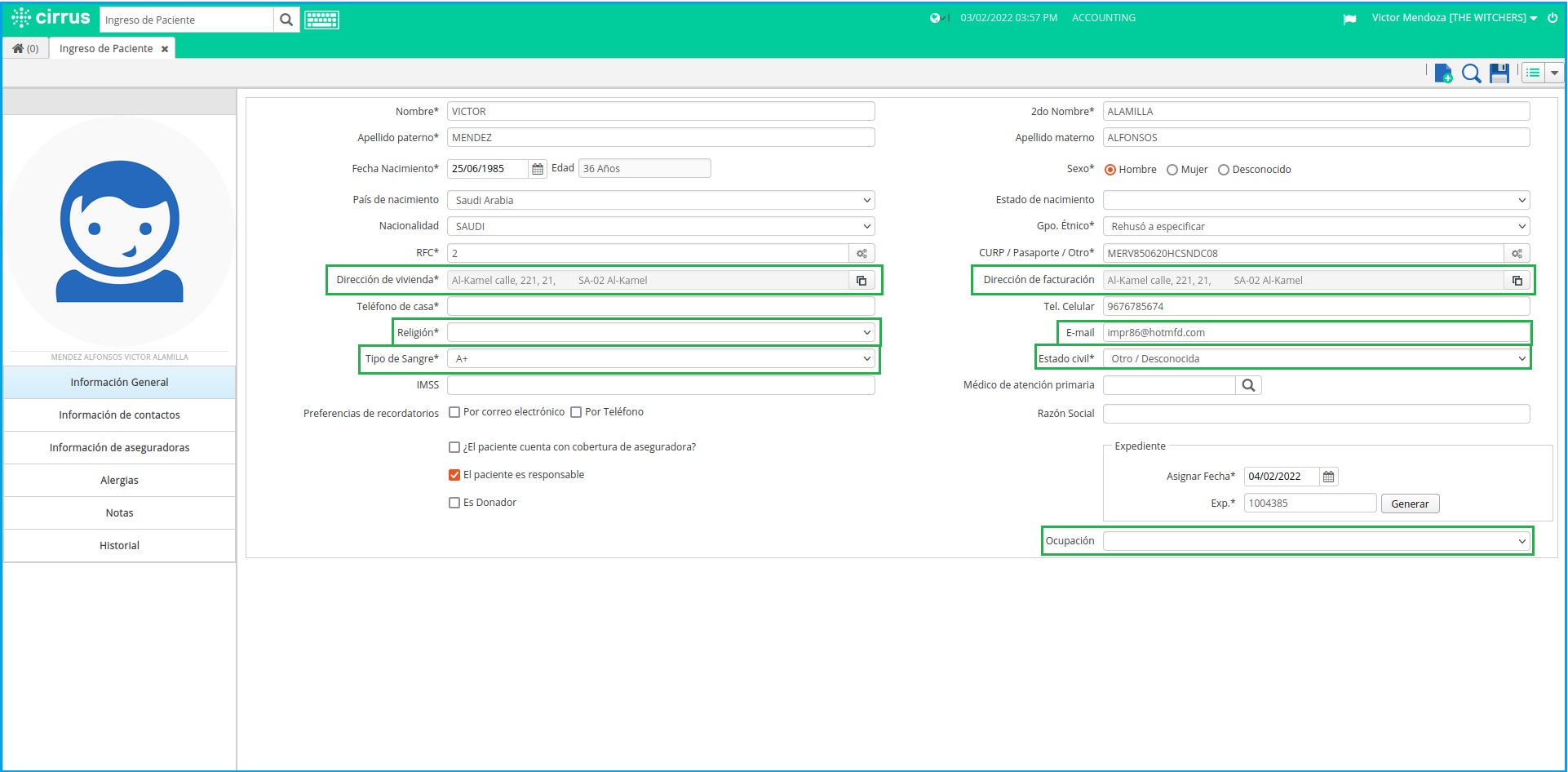1568x772 pixels.
Task: Enable Por correo electrónico reminder checkbox
Action: point(454,412)
